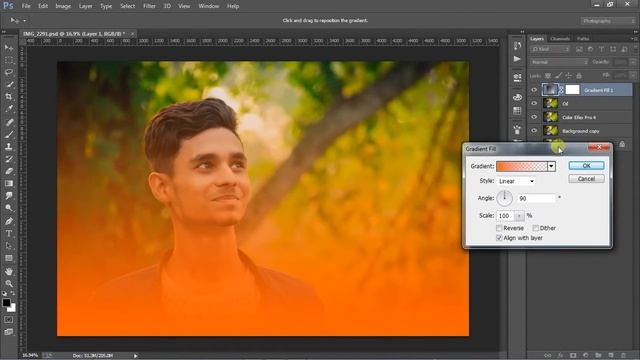Toggle the lock transparent pixels icon
This screenshot has height=360, width=640.
(x=548, y=76)
